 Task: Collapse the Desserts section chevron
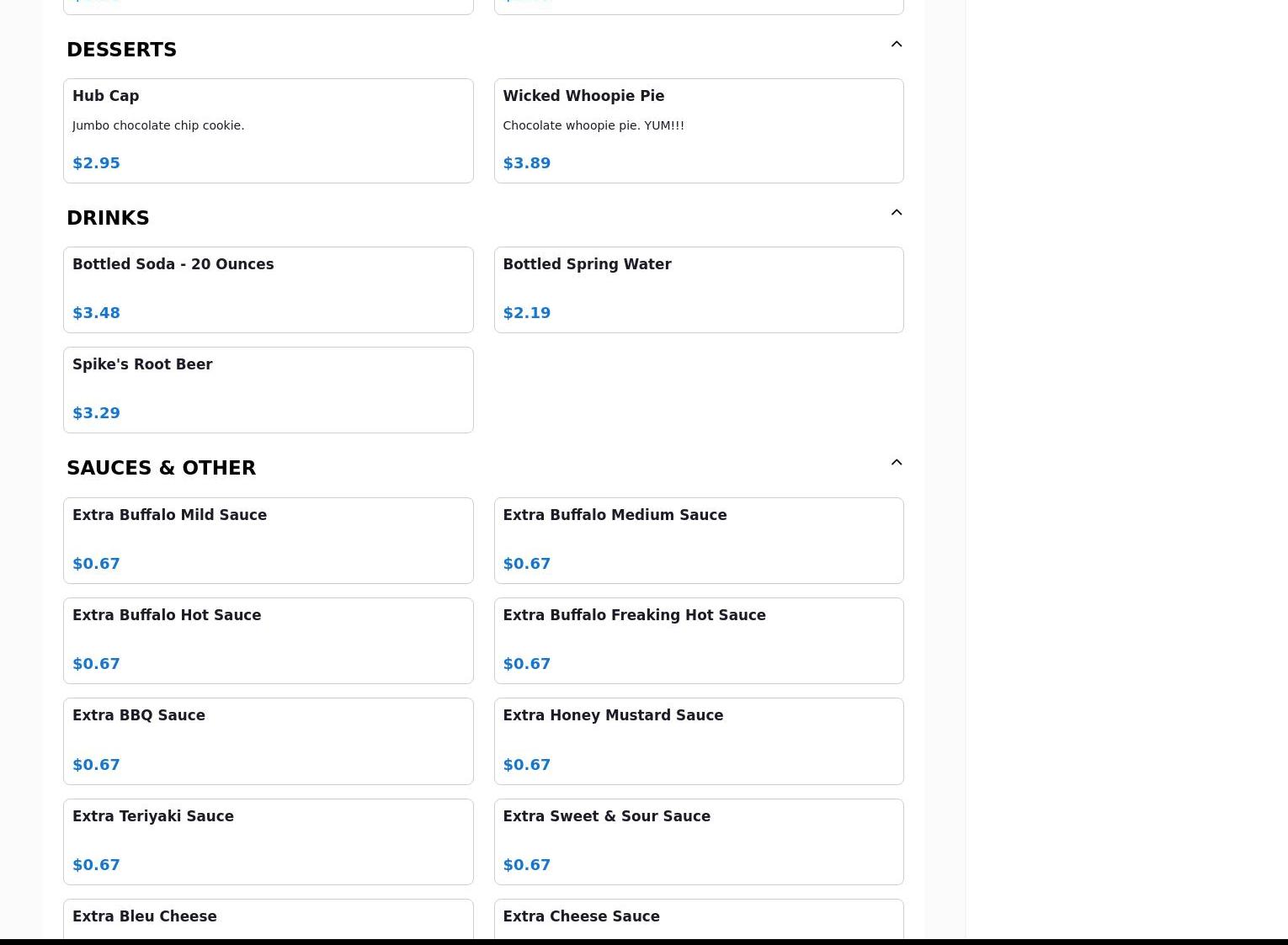(896, 45)
